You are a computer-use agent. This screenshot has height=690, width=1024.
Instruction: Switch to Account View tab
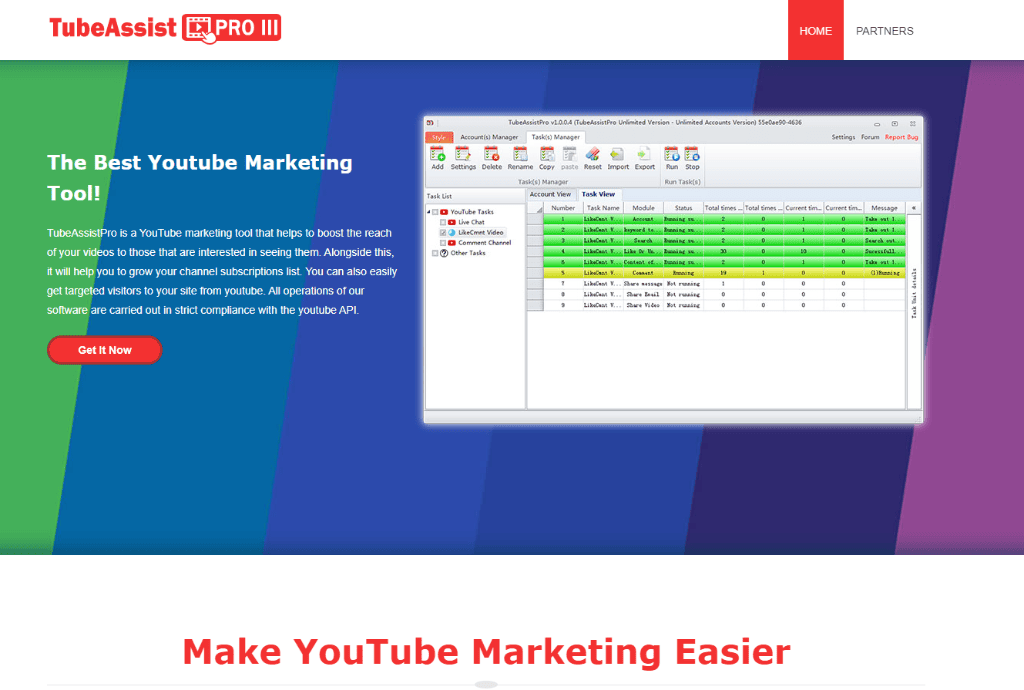point(550,195)
